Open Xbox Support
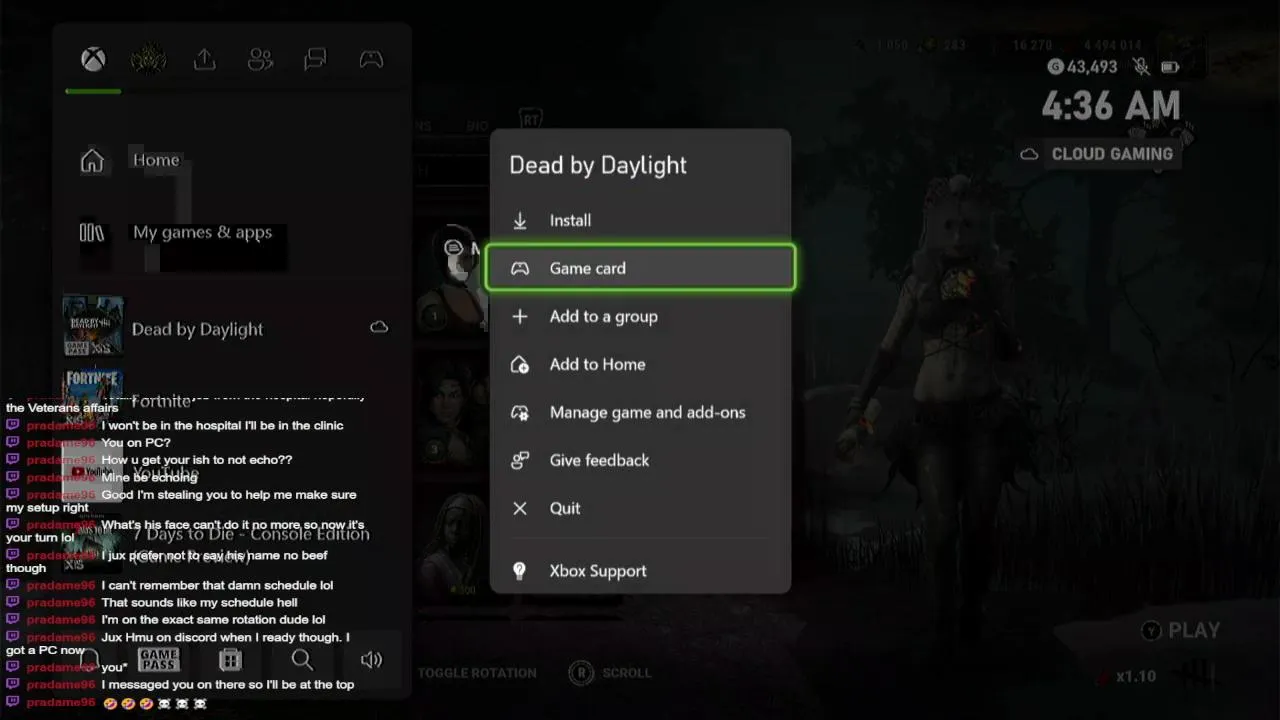Screen dimensions: 1280x720 [x=640, y=571]
